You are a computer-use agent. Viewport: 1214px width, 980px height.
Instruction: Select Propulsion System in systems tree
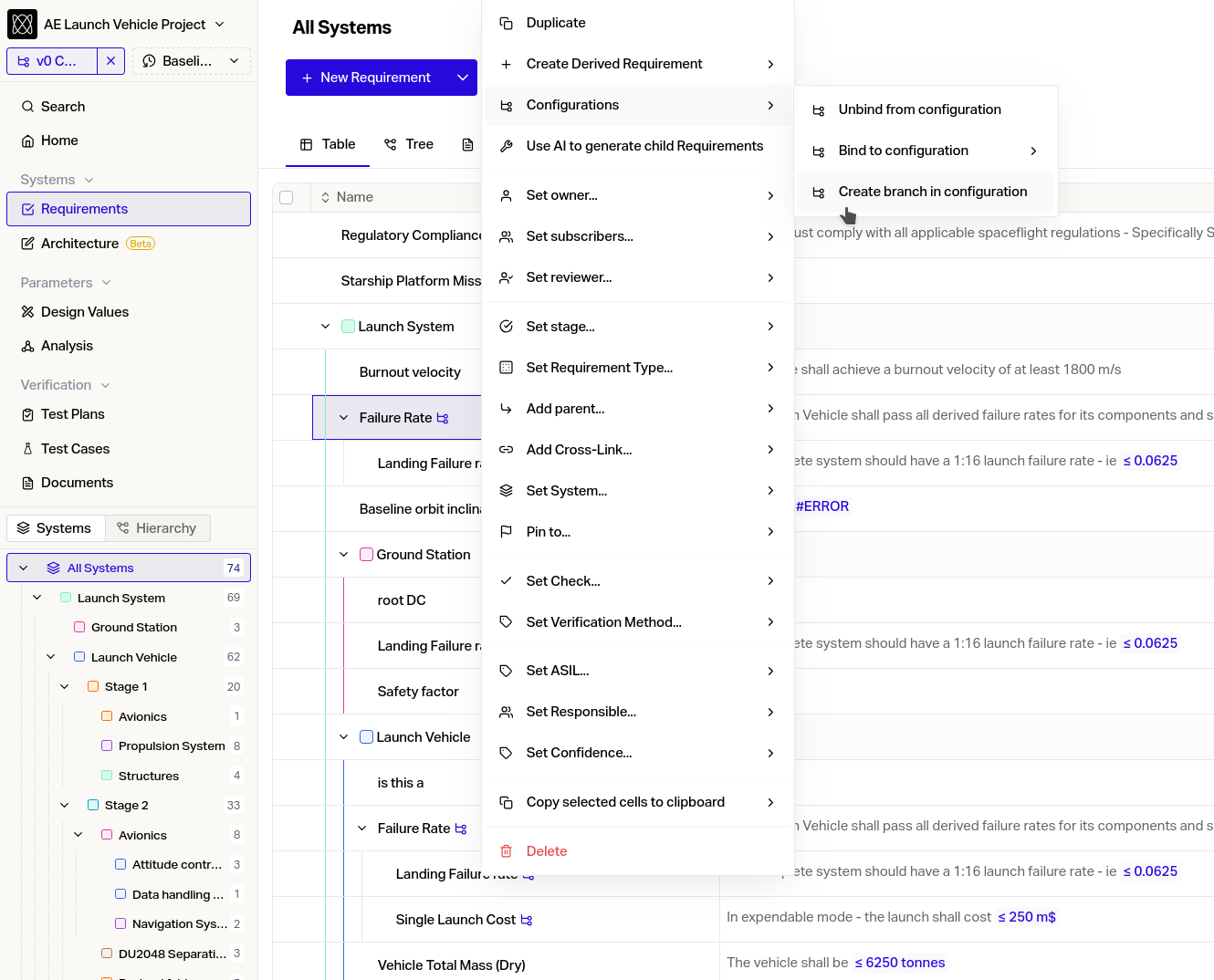pos(172,746)
